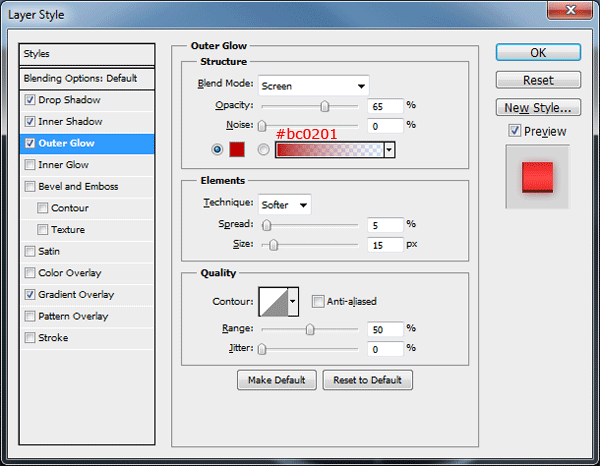Uncheck the Outer Glow checkbox
Viewport: 600px width, 466px height.
point(30,143)
